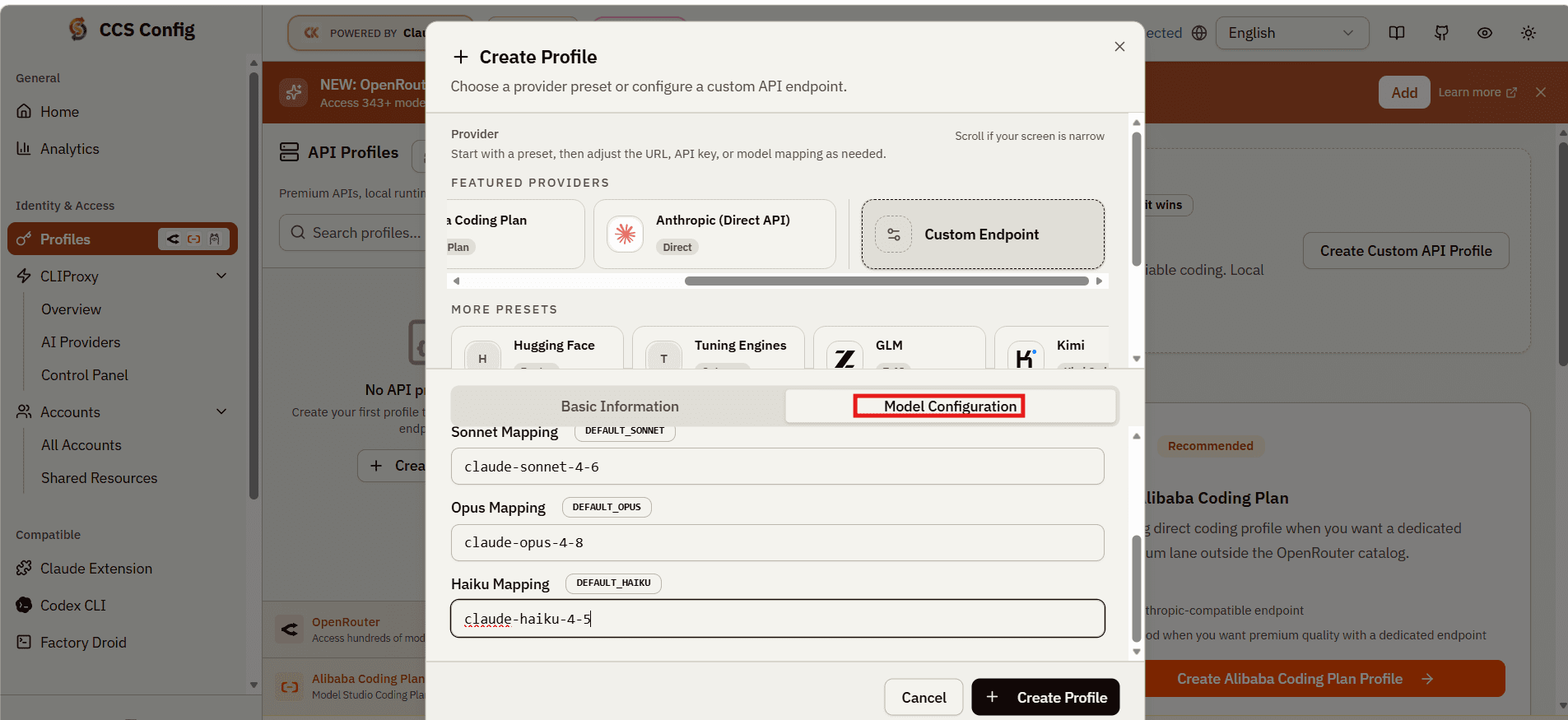The height and width of the screenshot is (720, 1568).
Task: Click the CLIProxy lightning icon
Action: [24, 276]
